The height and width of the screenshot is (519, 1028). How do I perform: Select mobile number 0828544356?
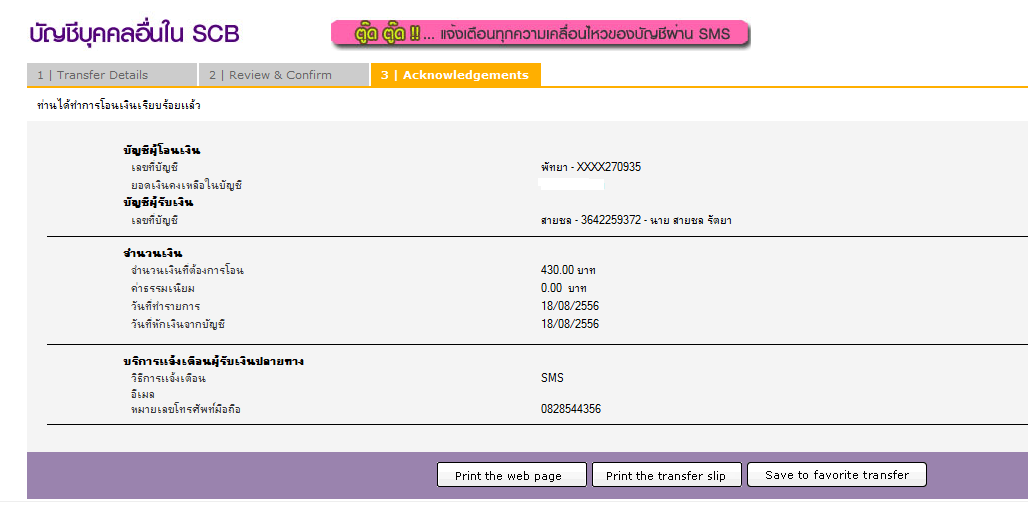[570, 409]
